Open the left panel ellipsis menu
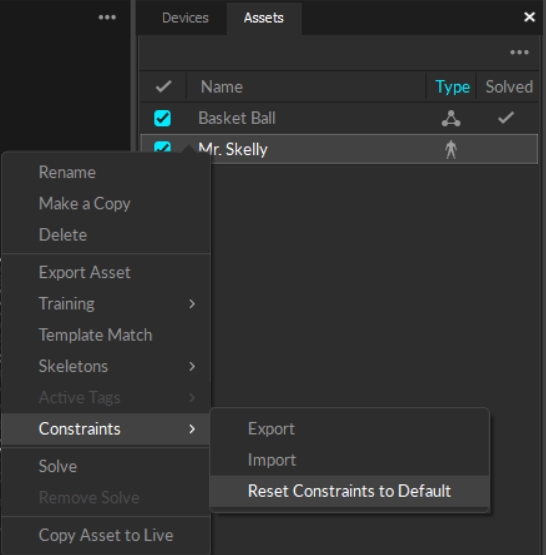Viewport: 546px width, 555px height. pyautogui.click(x=107, y=17)
